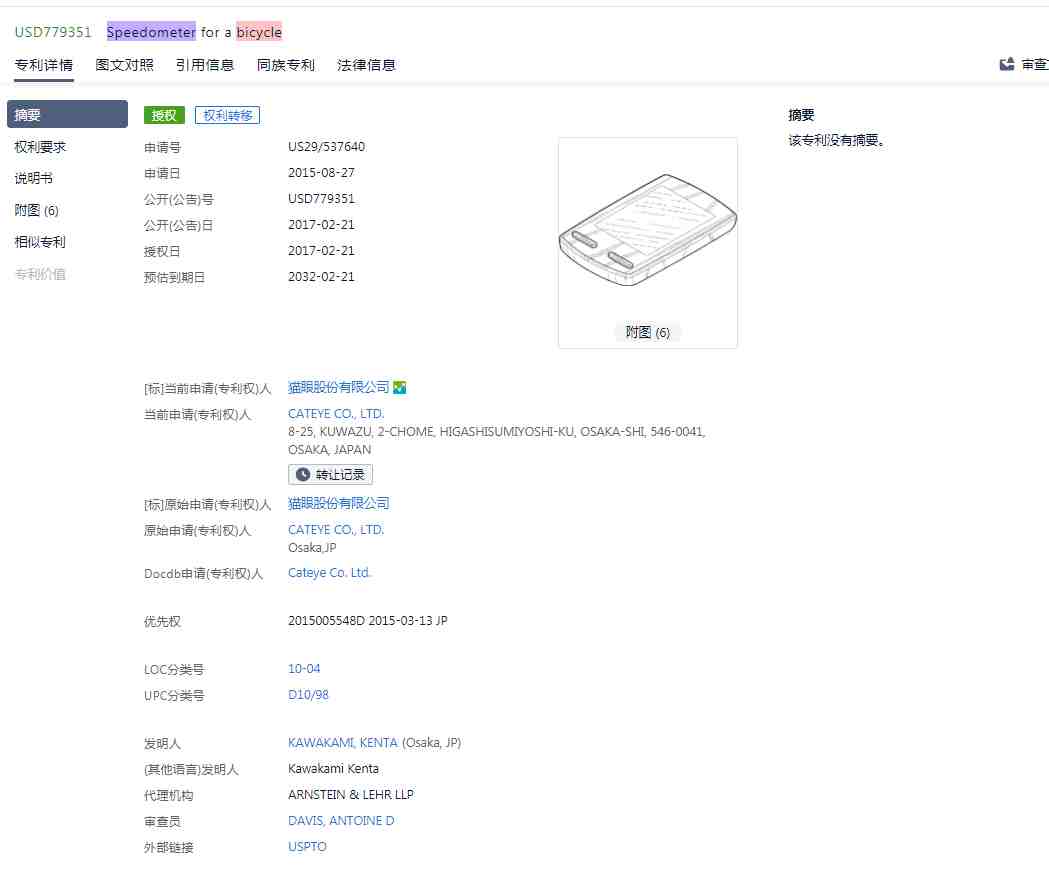The image size is (1049, 869).
Task: Open 权利要求 in the left sidebar
Action: 40,147
